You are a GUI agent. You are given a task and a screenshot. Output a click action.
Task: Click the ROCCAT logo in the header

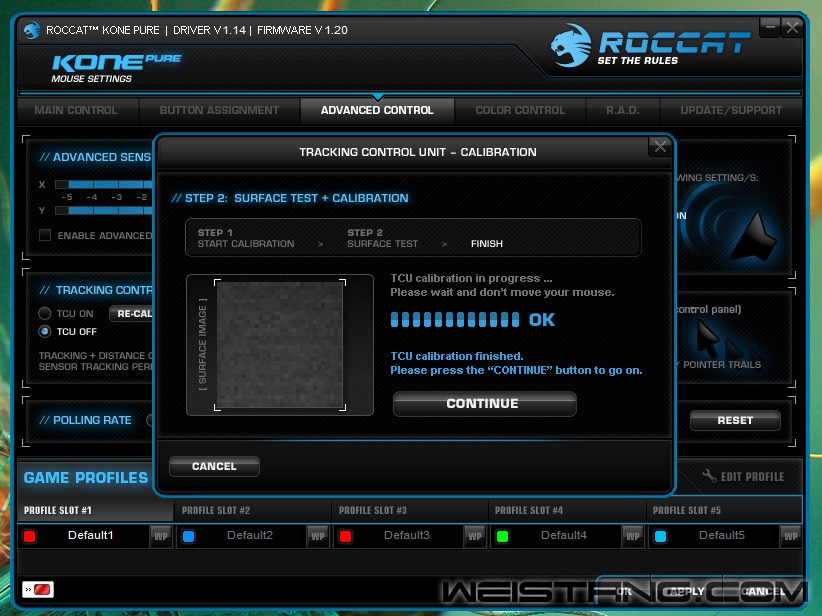(650, 46)
